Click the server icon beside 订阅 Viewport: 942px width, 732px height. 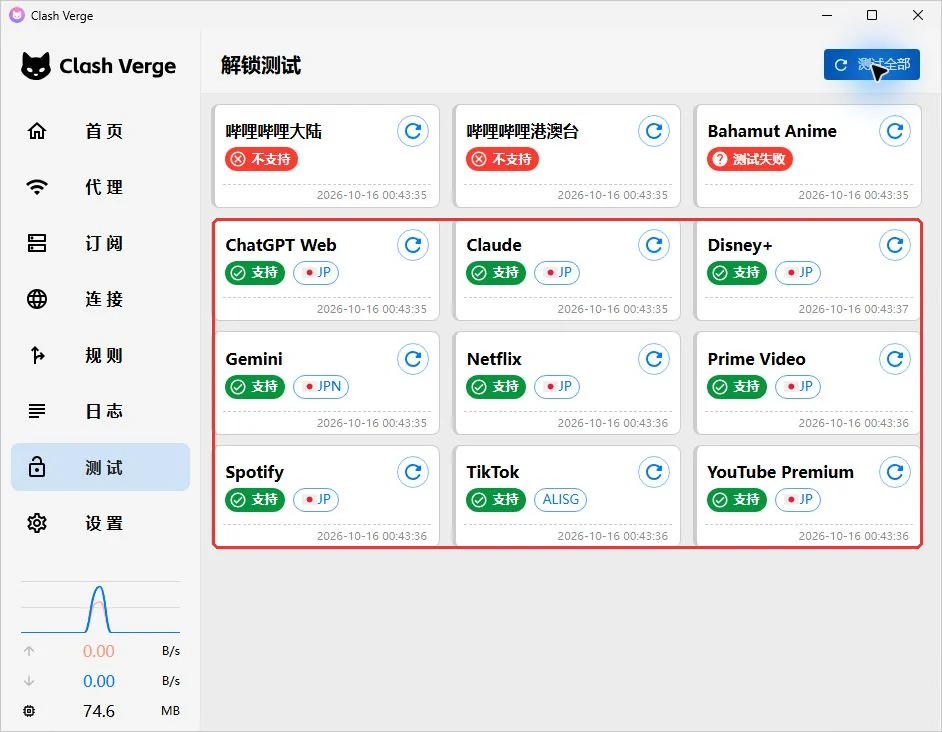37,243
